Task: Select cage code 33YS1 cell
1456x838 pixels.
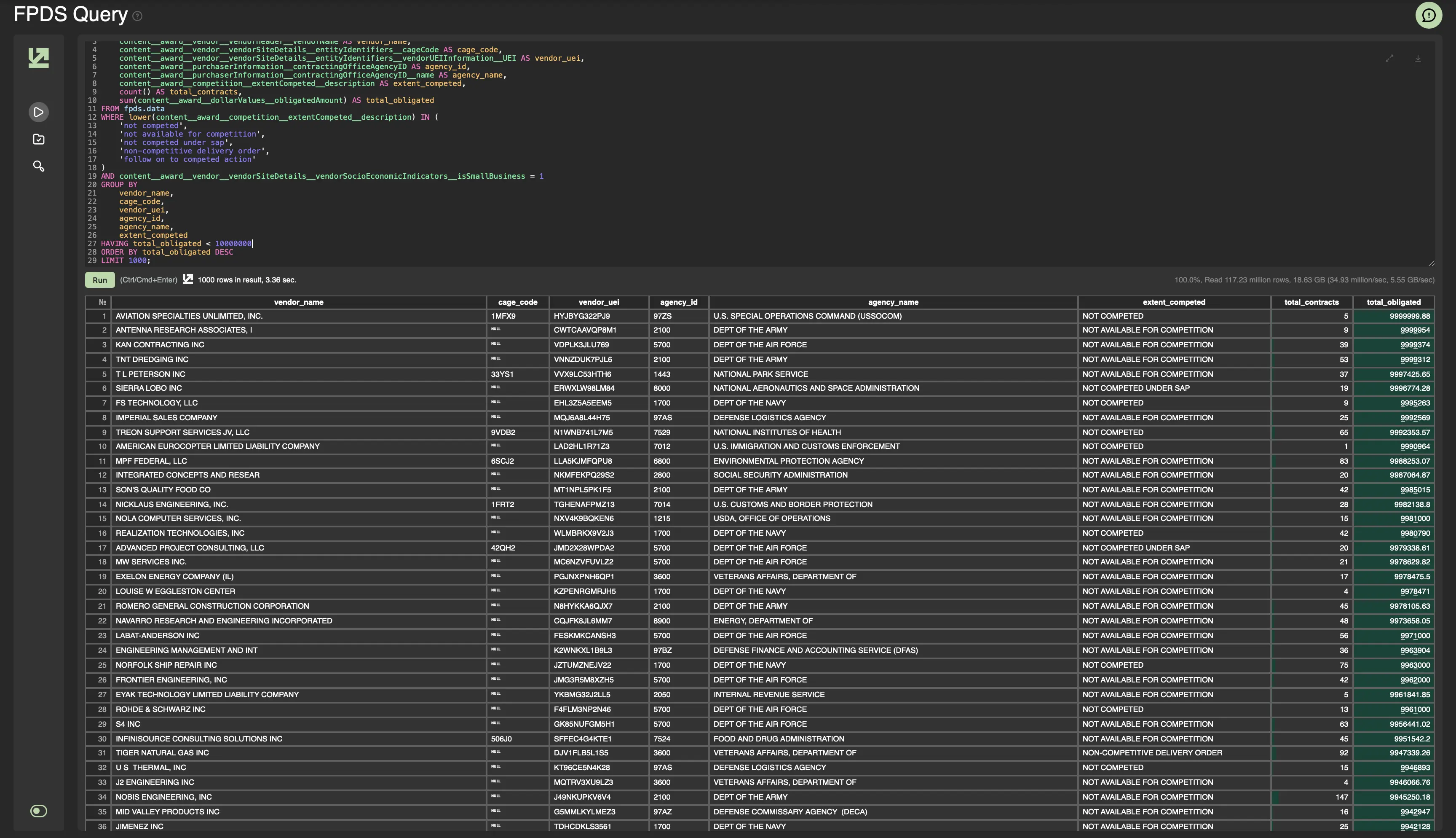Action: [x=517, y=374]
